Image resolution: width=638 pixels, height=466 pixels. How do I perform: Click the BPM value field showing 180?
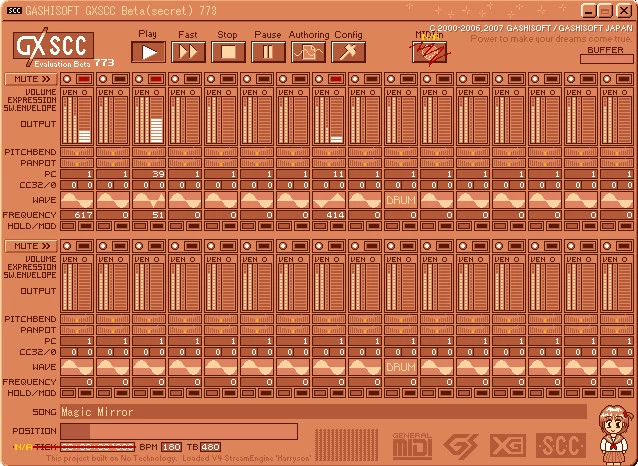171,446
